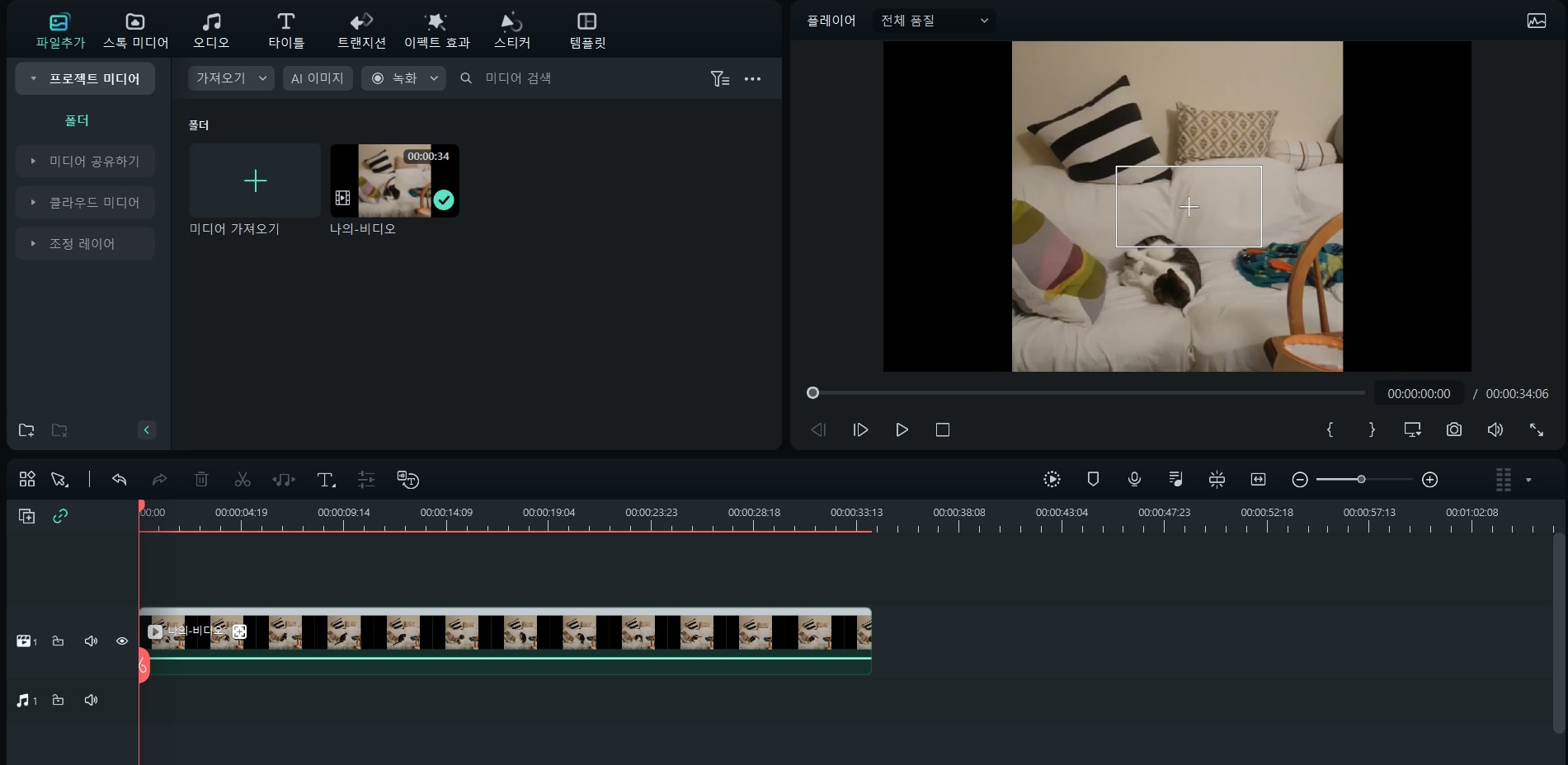Screen dimensions: 1568x765
Task: Record a voiceover with the microphone
Action: tap(1134, 479)
